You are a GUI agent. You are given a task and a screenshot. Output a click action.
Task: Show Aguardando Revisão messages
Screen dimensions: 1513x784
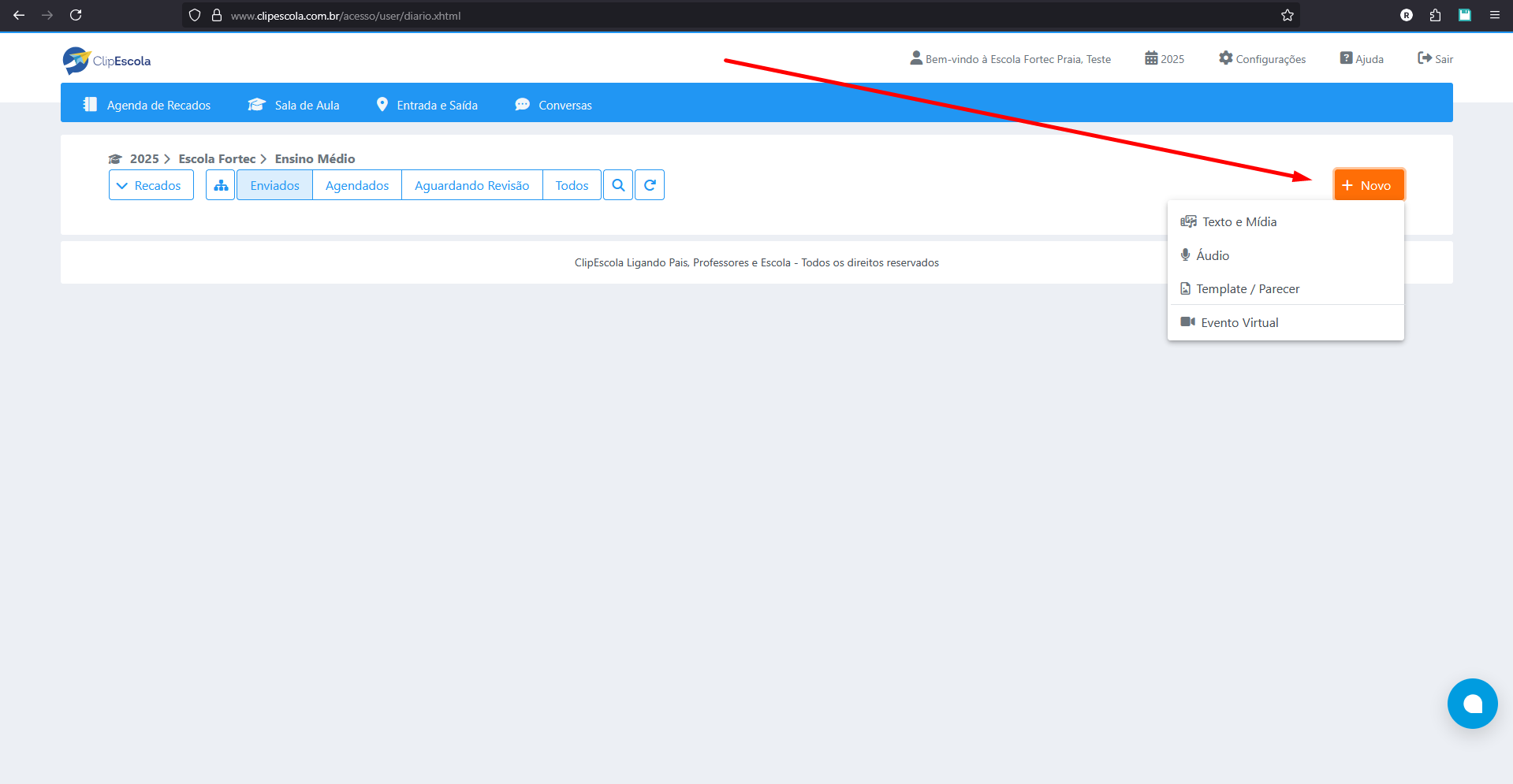(471, 185)
